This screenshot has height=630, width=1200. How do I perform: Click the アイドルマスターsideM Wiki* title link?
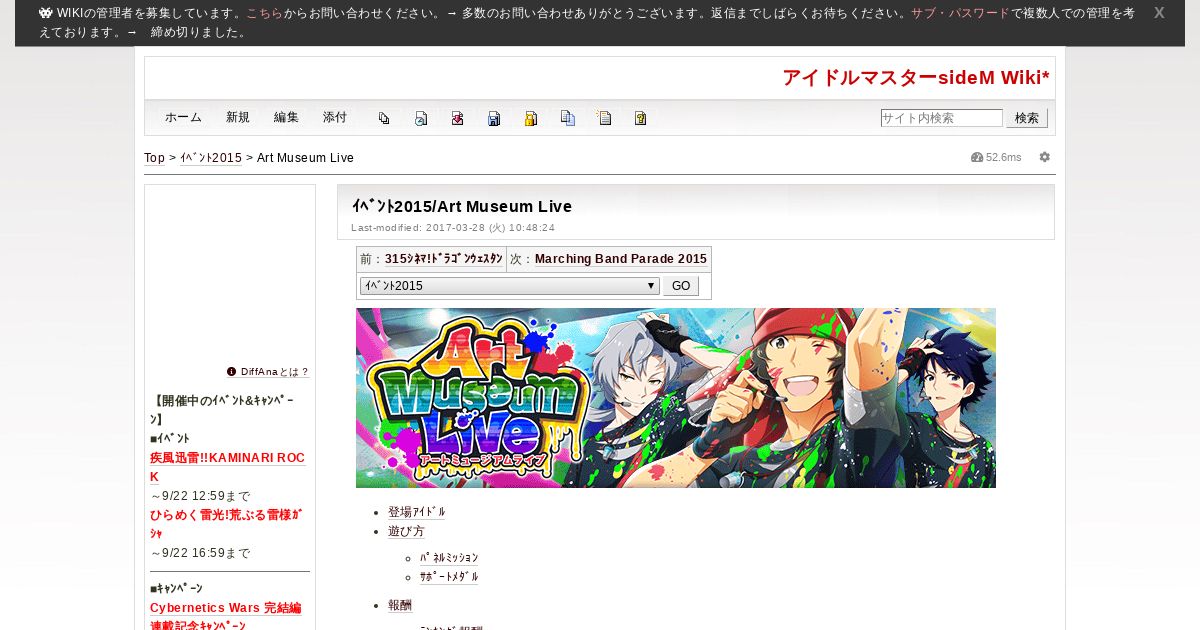[916, 78]
